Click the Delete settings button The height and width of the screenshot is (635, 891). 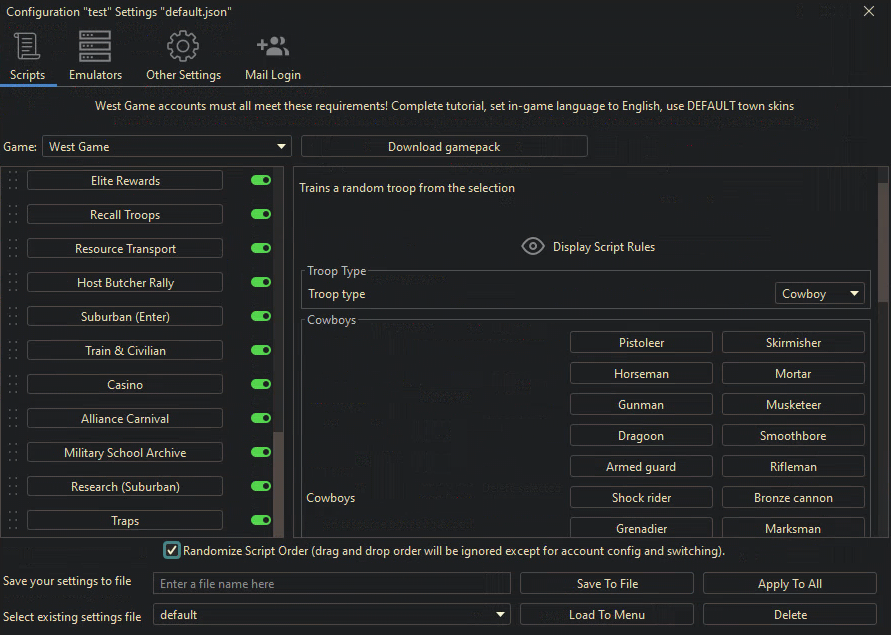click(x=790, y=615)
